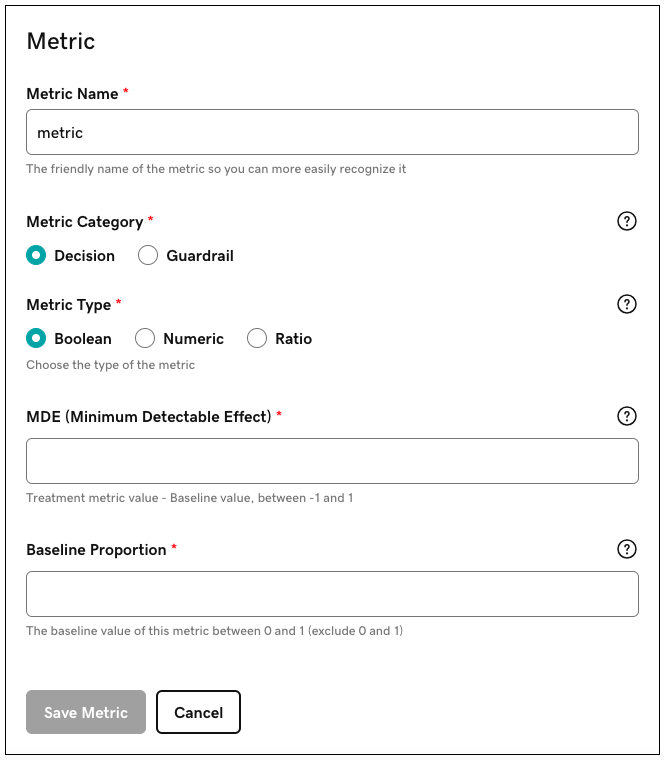This screenshot has width=664, height=760.
Task: Click the 'Baseline Proportion' label text
Action: click(x=96, y=549)
